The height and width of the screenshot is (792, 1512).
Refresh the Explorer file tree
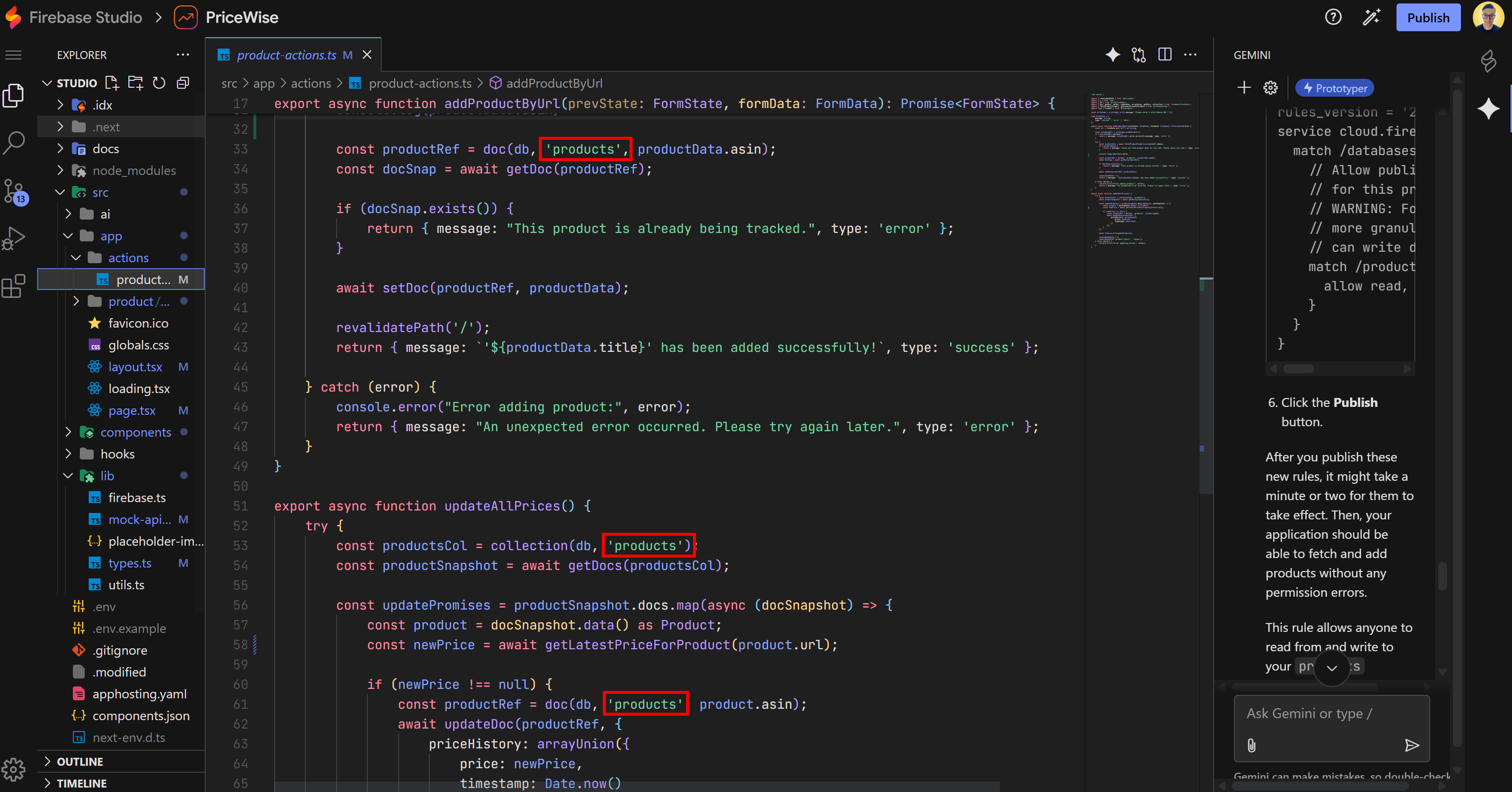click(x=159, y=83)
